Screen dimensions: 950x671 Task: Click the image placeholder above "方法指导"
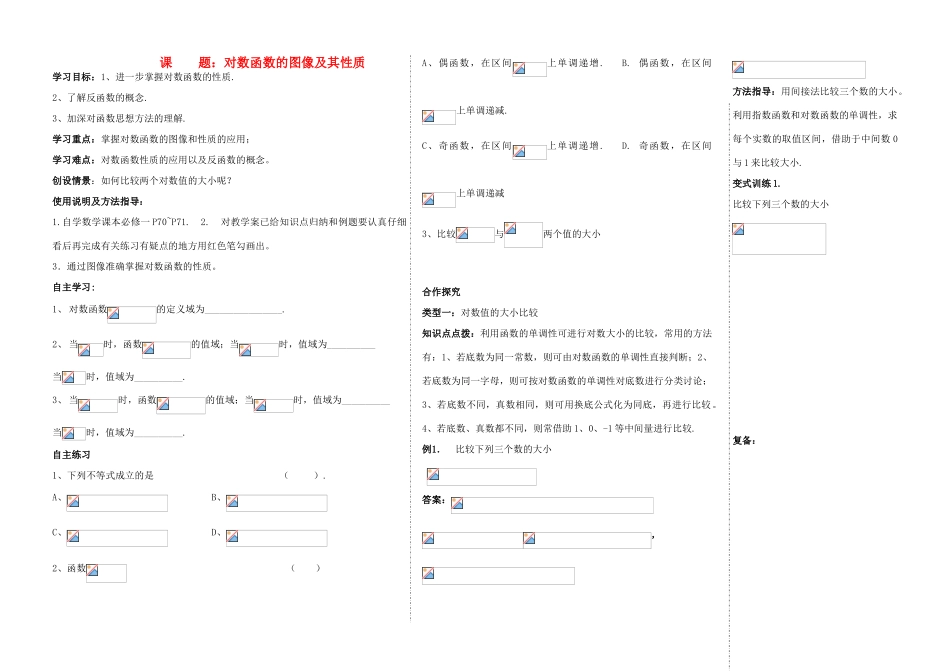pos(799,70)
